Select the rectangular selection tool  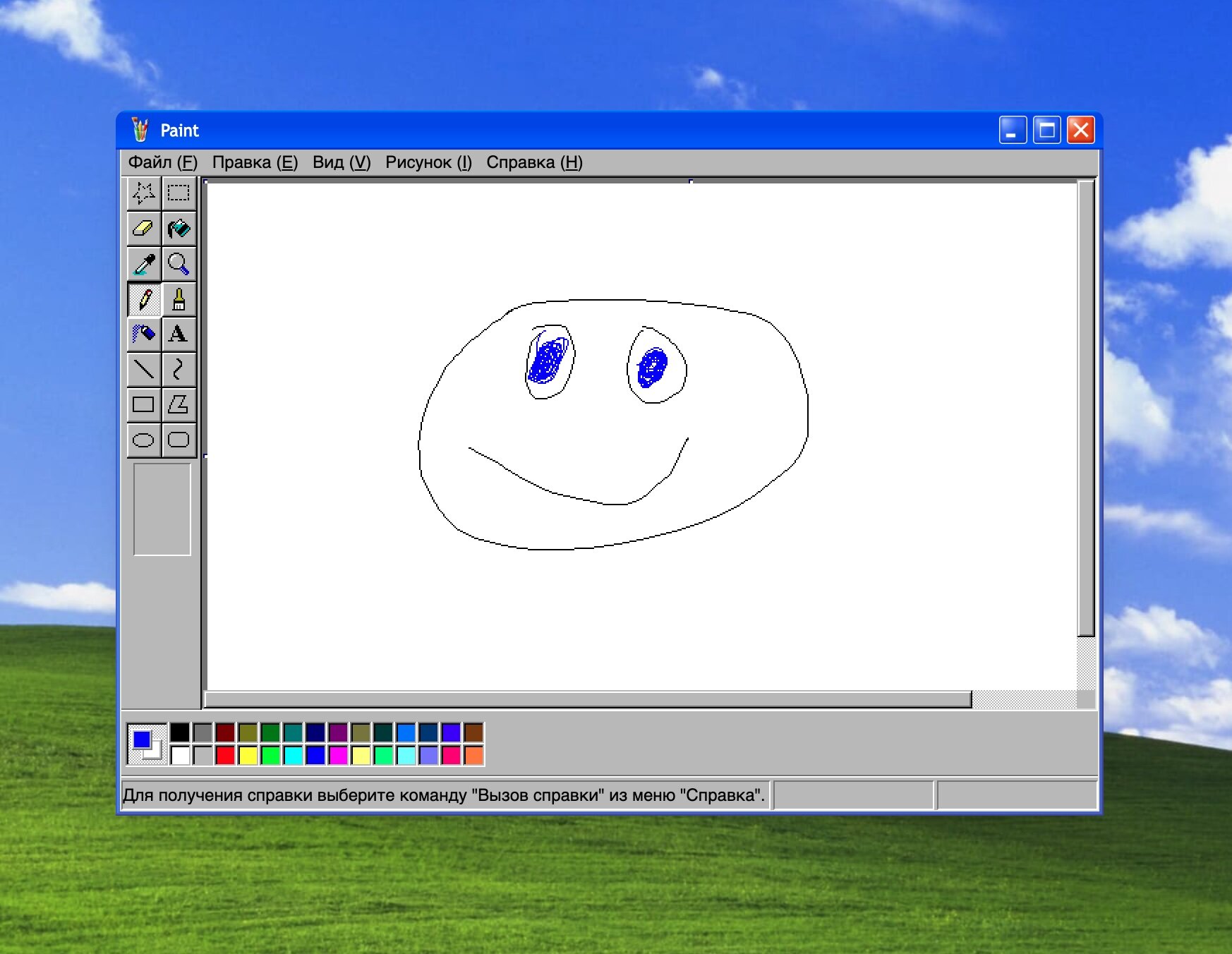tap(179, 193)
